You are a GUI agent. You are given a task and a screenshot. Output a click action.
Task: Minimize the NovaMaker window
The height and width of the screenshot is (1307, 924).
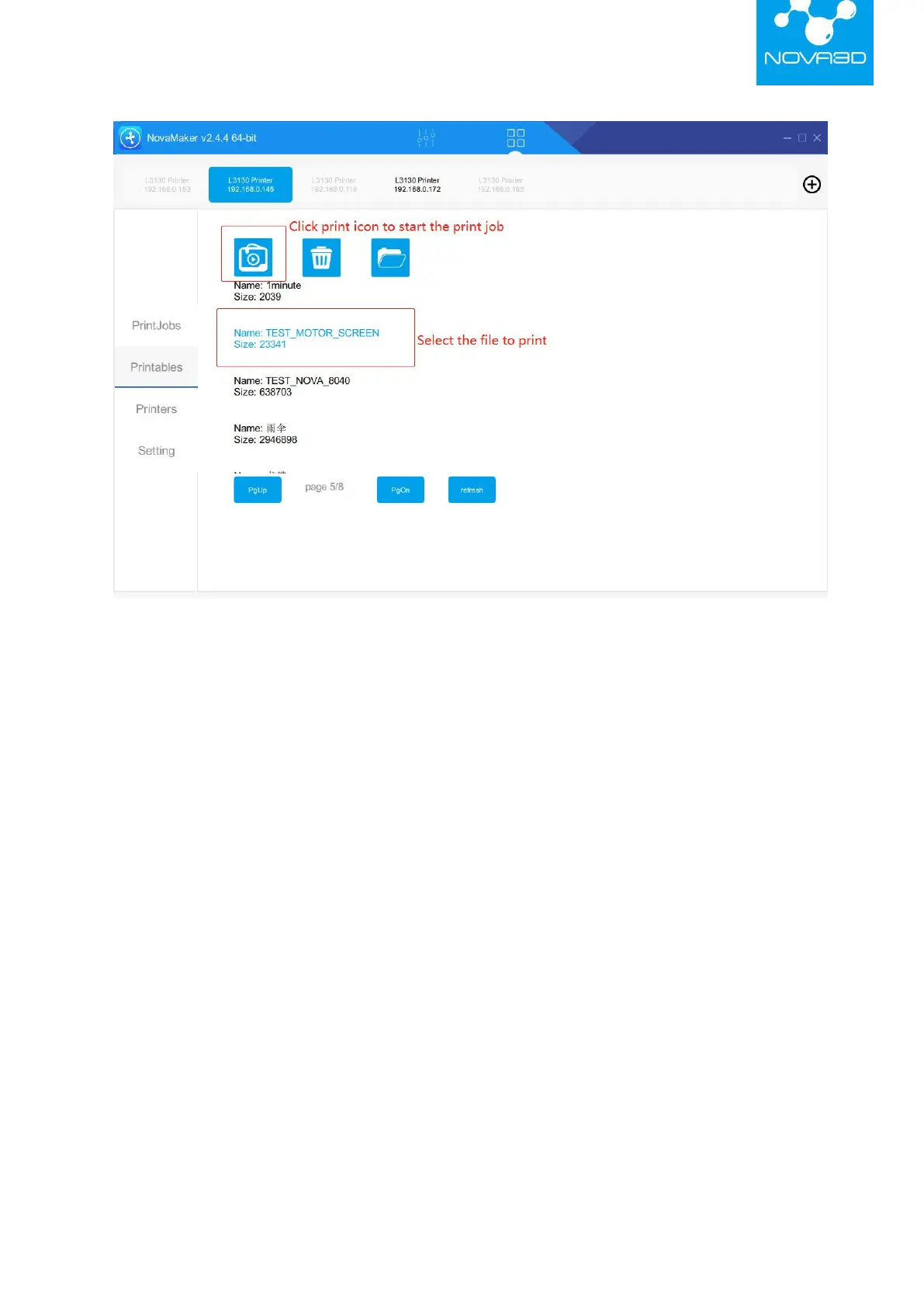coord(787,138)
